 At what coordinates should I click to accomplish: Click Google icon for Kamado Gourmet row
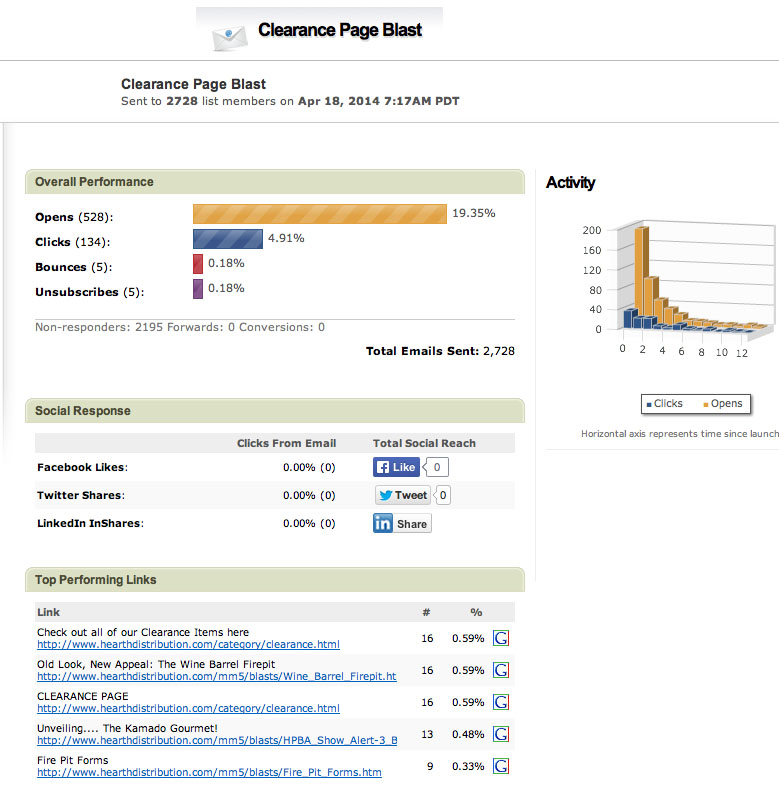tap(502, 734)
